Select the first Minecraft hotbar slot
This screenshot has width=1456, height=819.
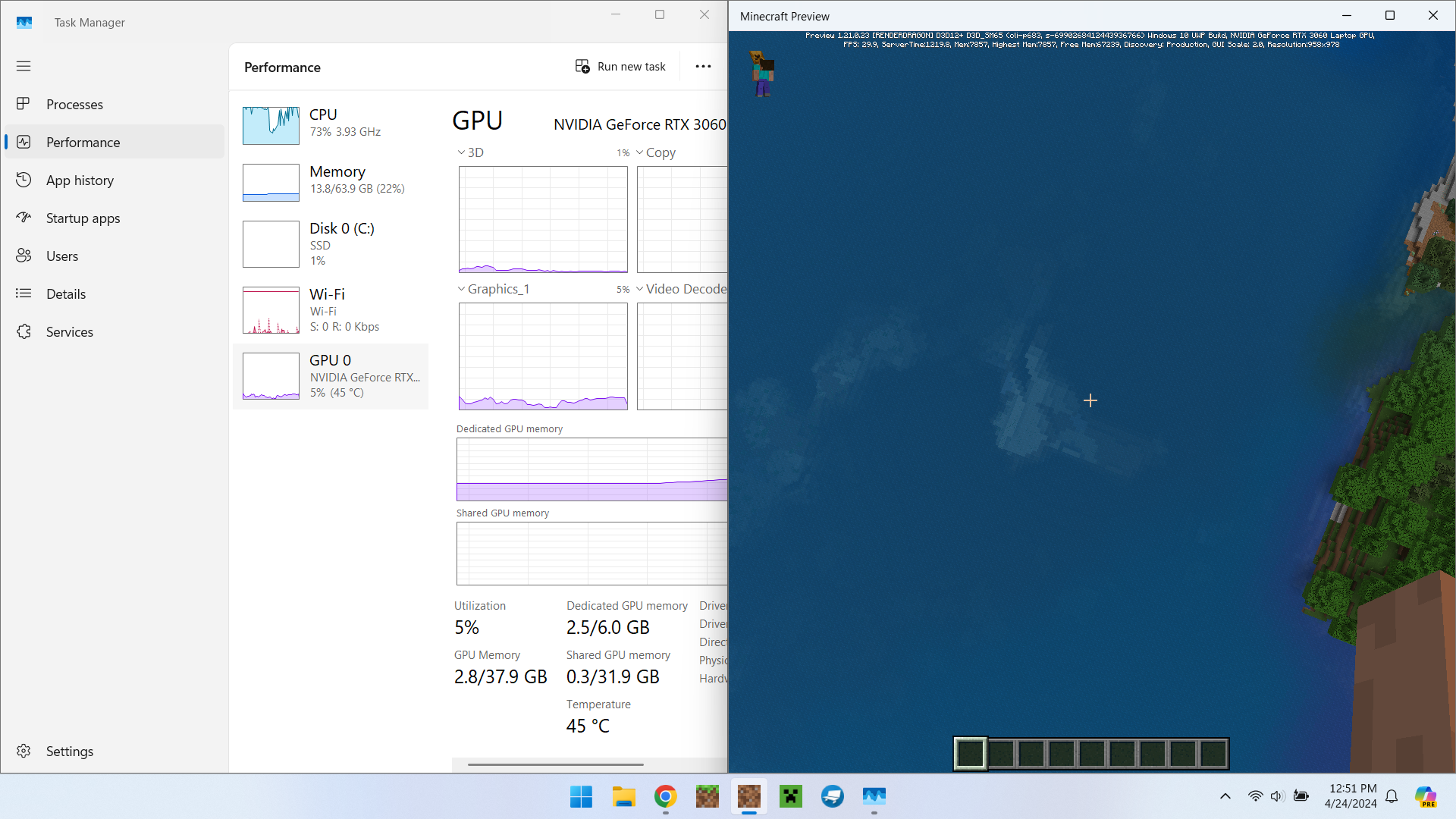coord(970,754)
